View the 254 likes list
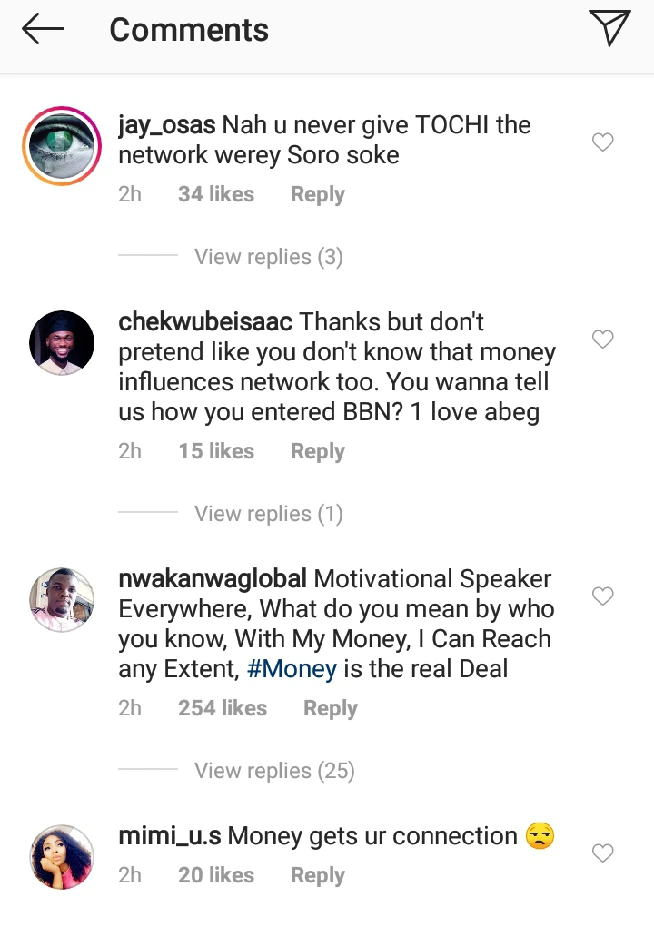 (222, 709)
